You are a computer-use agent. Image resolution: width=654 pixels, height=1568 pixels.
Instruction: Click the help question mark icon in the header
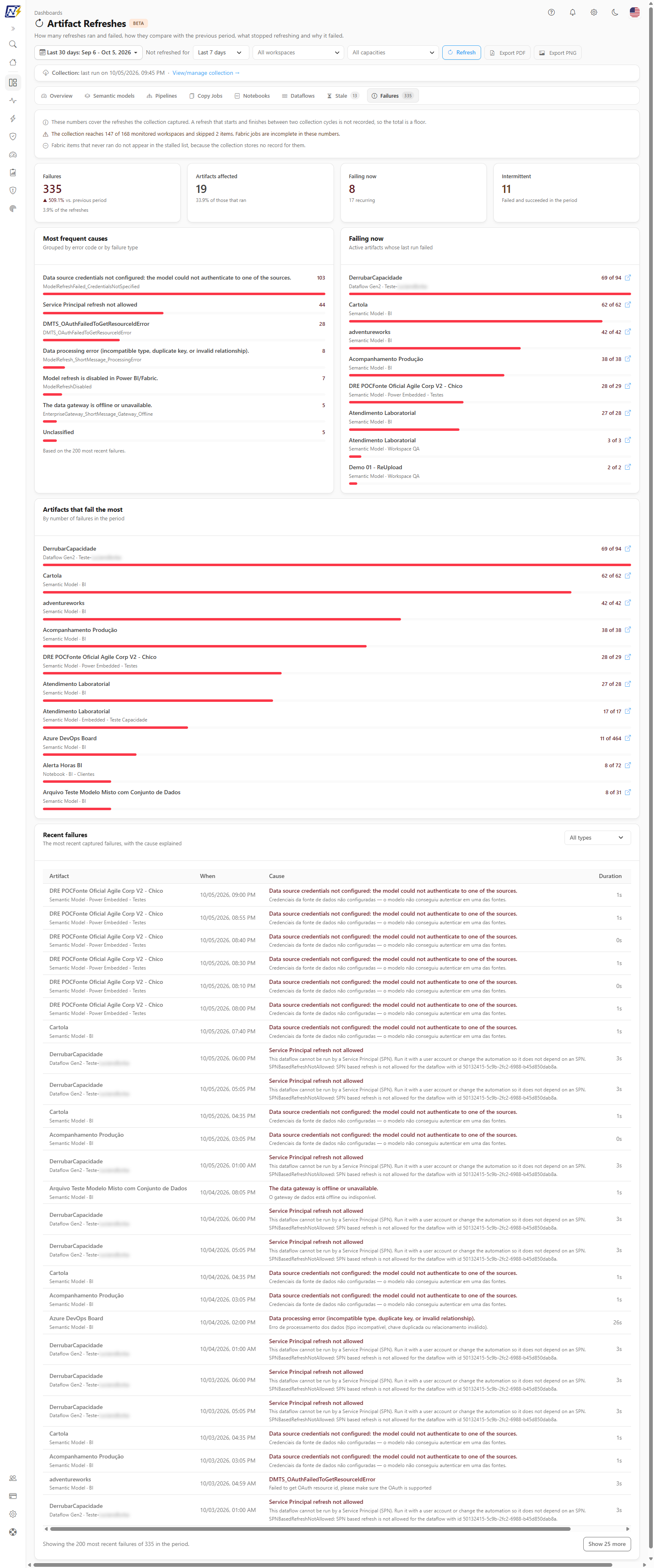(551, 12)
